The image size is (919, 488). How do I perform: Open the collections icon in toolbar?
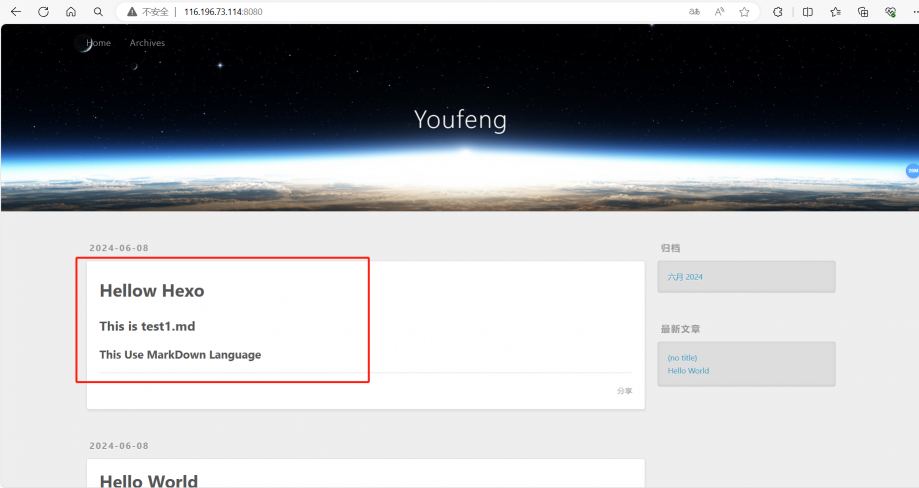pos(863,12)
